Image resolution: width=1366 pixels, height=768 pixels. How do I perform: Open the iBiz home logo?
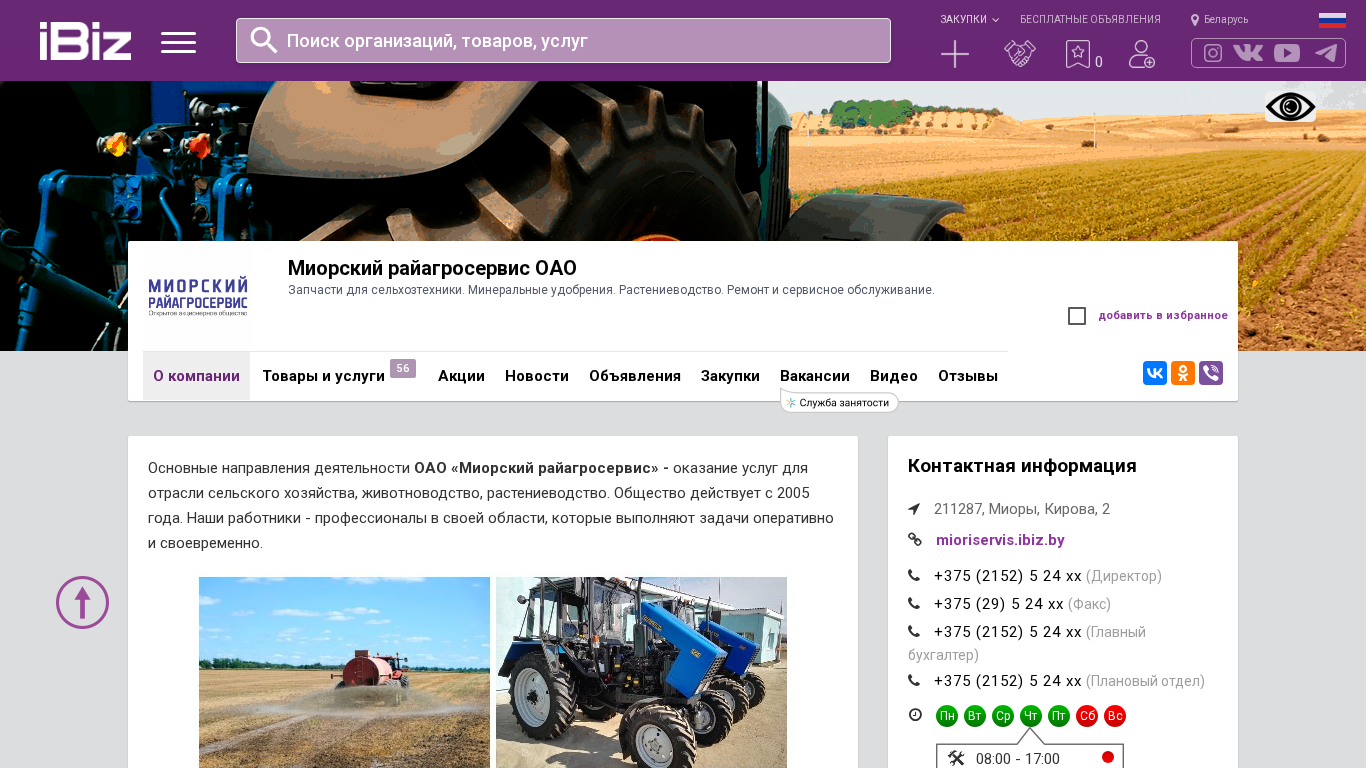tap(85, 41)
